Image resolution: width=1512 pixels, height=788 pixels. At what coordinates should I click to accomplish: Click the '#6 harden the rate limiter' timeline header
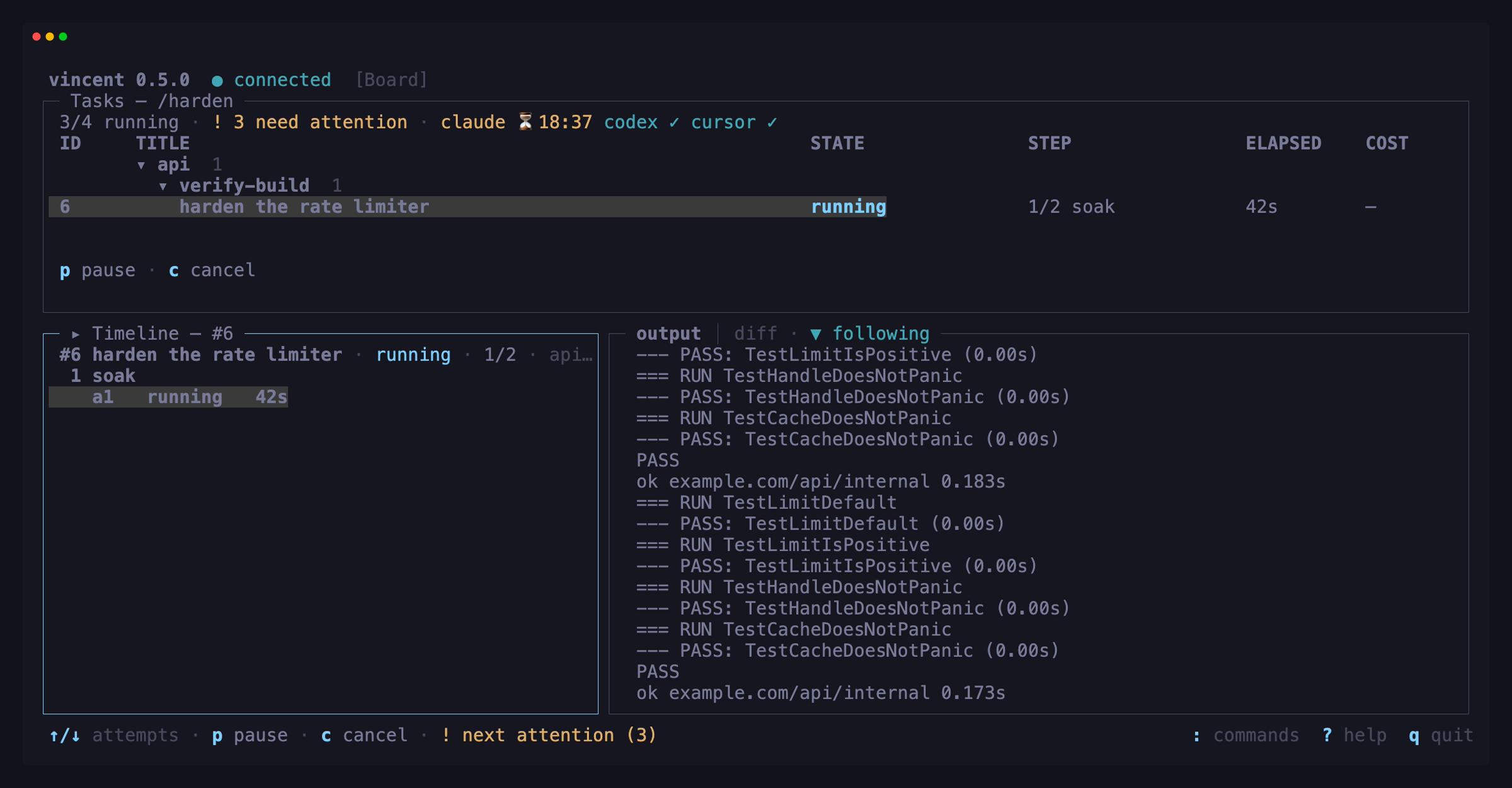pyautogui.click(x=201, y=355)
